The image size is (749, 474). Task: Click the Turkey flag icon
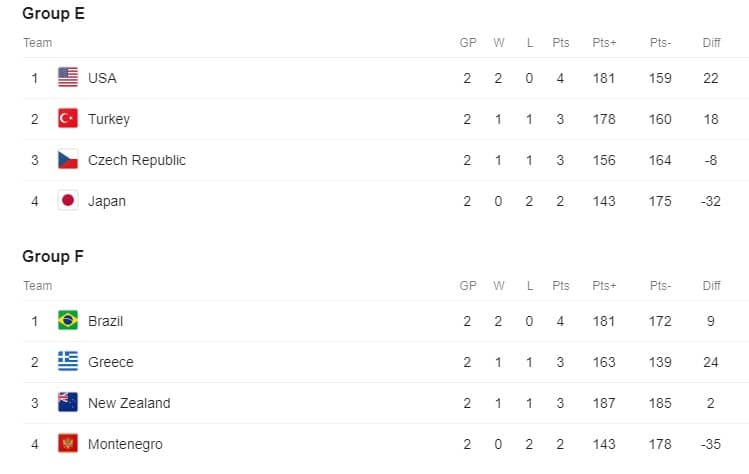tap(68, 118)
